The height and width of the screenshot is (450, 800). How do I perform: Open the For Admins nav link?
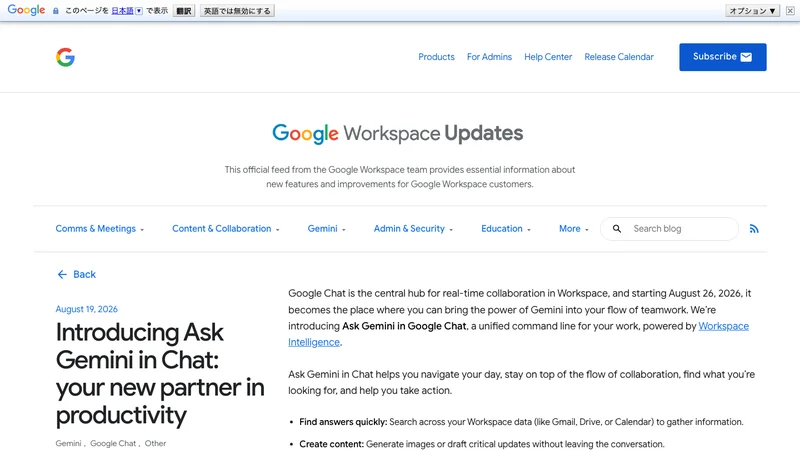pyautogui.click(x=489, y=57)
